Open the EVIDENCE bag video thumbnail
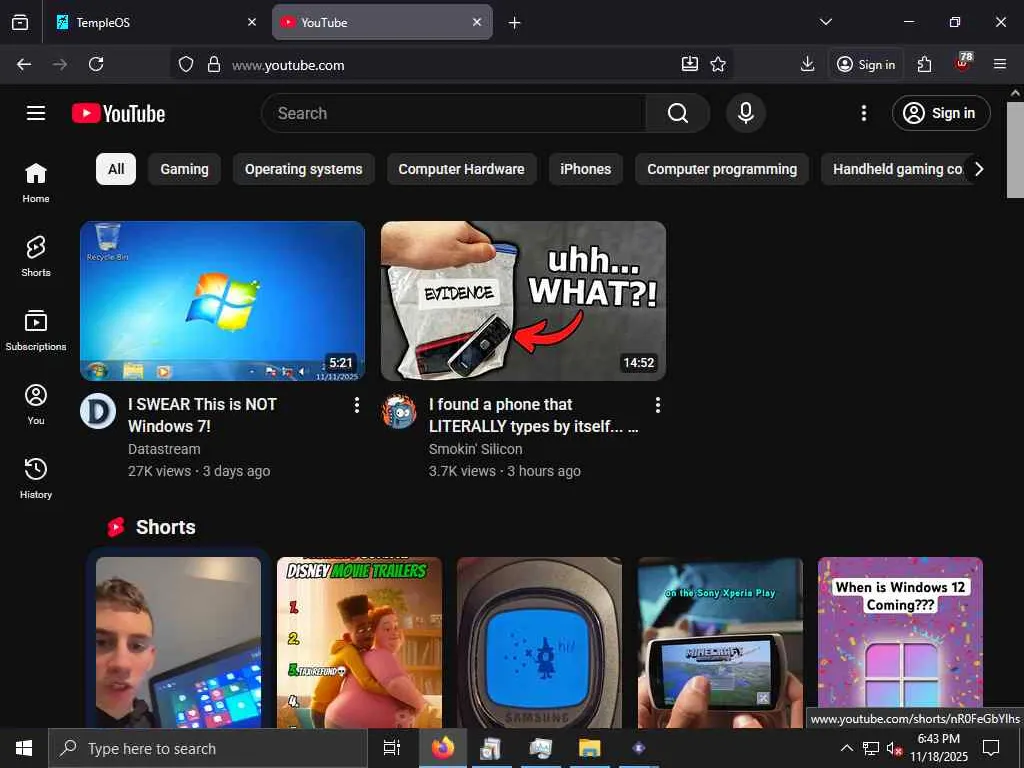Viewport: 1024px width, 768px height. tap(523, 300)
